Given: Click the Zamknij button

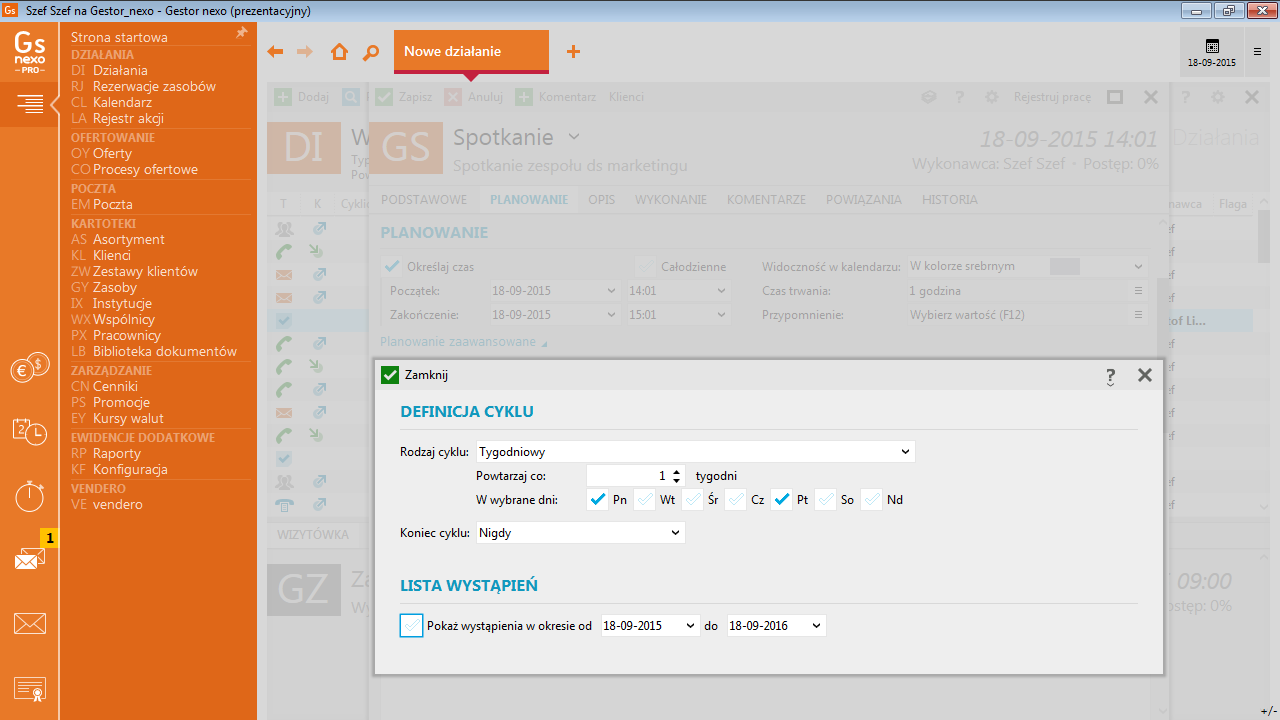Looking at the screenshot, I should (416, 375).
